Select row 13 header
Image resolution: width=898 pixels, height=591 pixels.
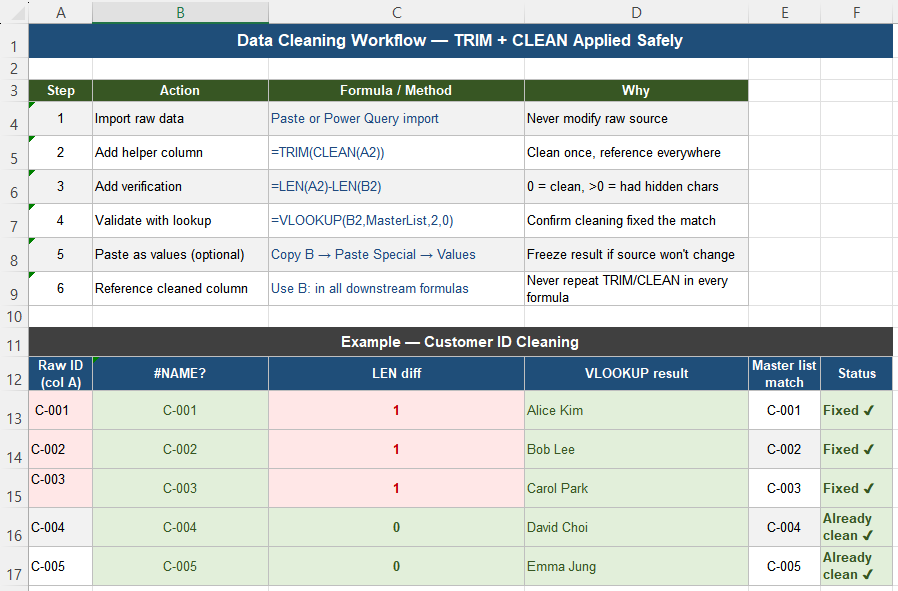[x=14, y=411]
